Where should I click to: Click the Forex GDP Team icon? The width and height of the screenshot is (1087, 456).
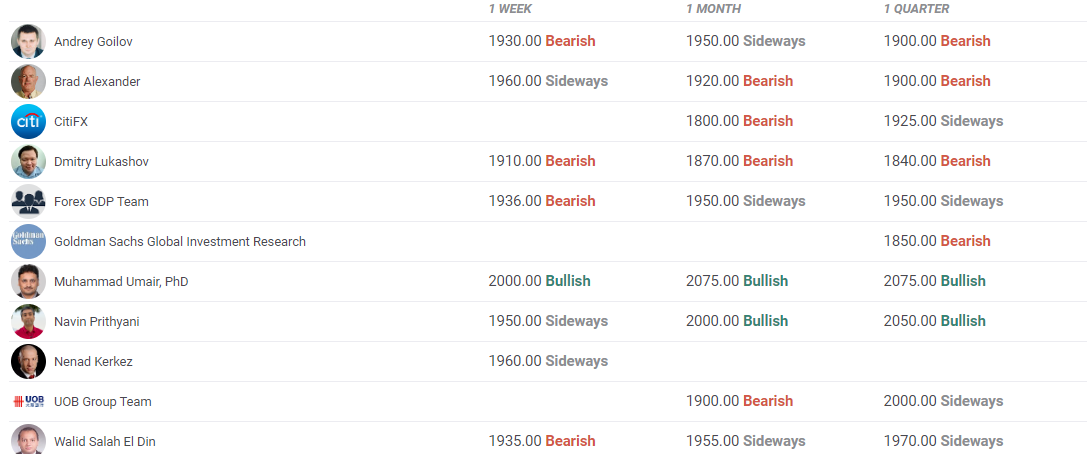28,202
